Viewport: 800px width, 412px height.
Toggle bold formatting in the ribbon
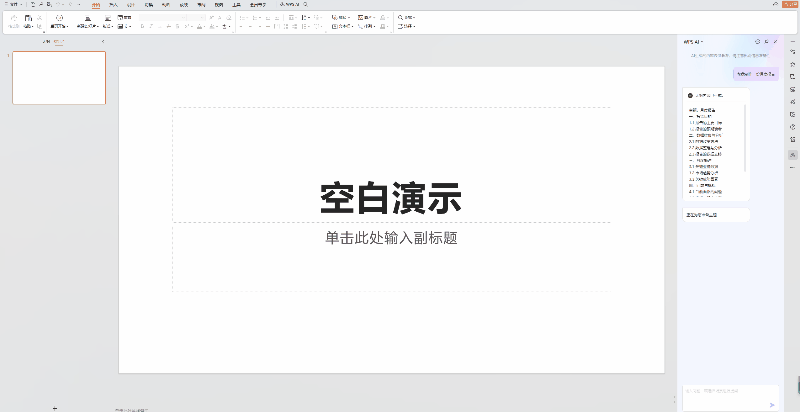[x=141, y=27]
